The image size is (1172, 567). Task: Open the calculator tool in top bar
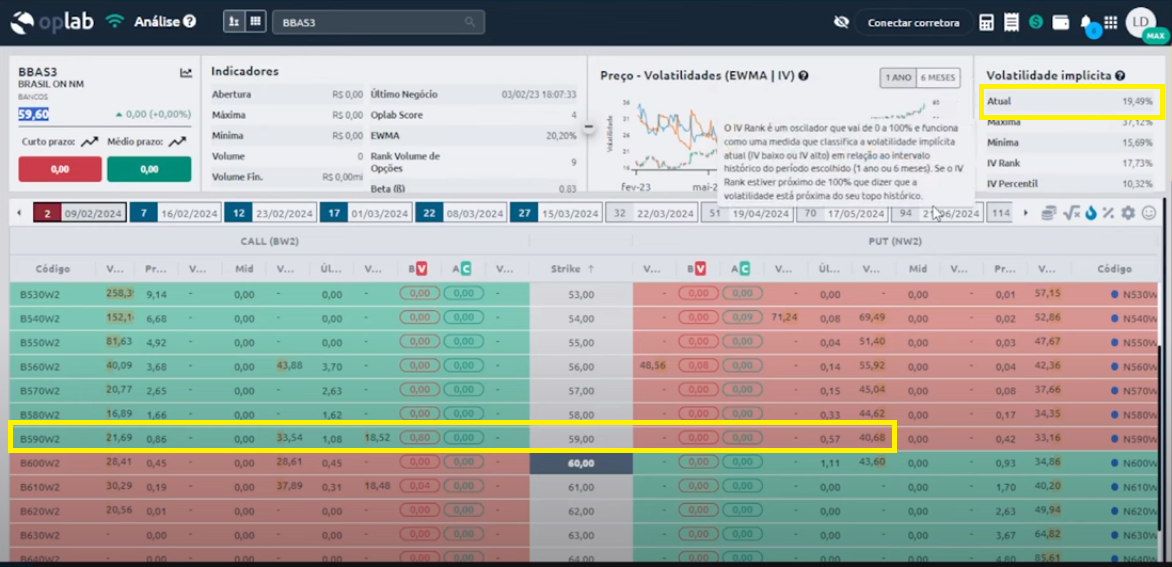[x=986, y=22]
